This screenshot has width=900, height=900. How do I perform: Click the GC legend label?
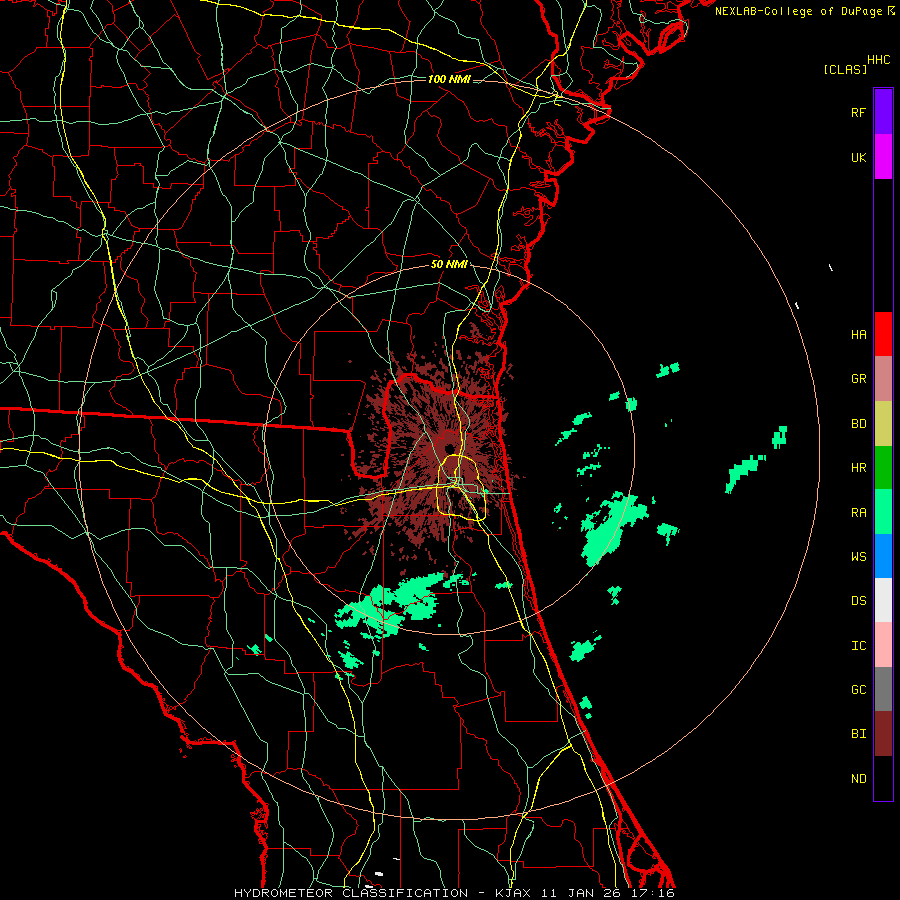tap(858, 690)
